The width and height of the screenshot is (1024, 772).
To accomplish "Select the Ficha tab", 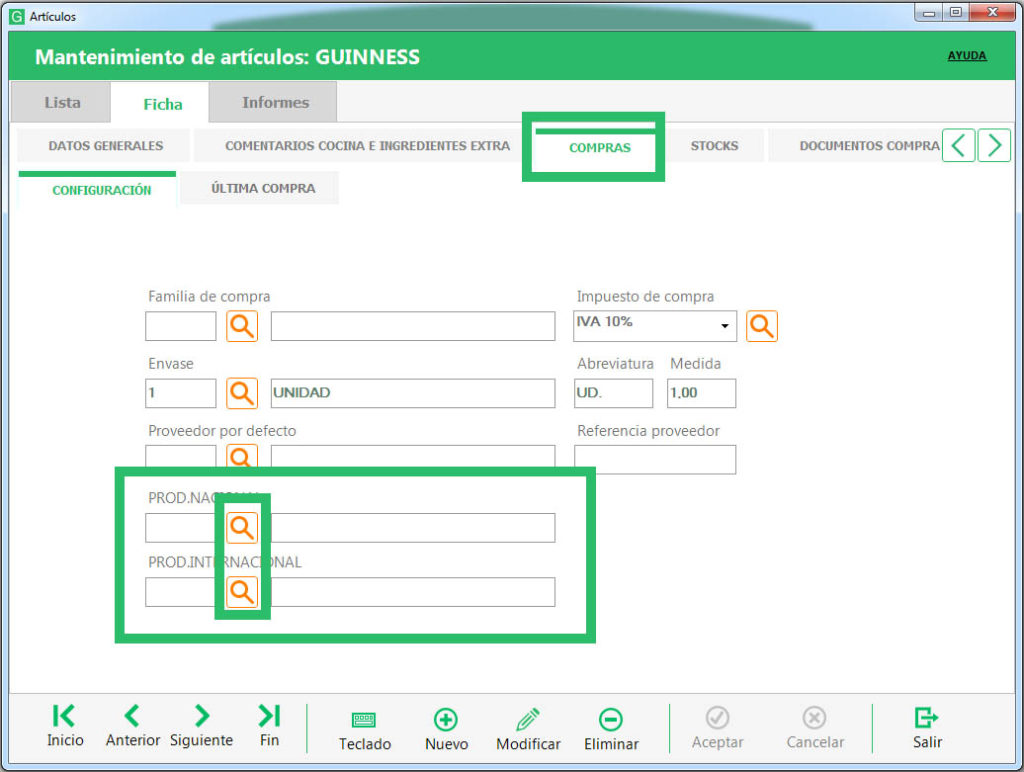I will point(162,104).
